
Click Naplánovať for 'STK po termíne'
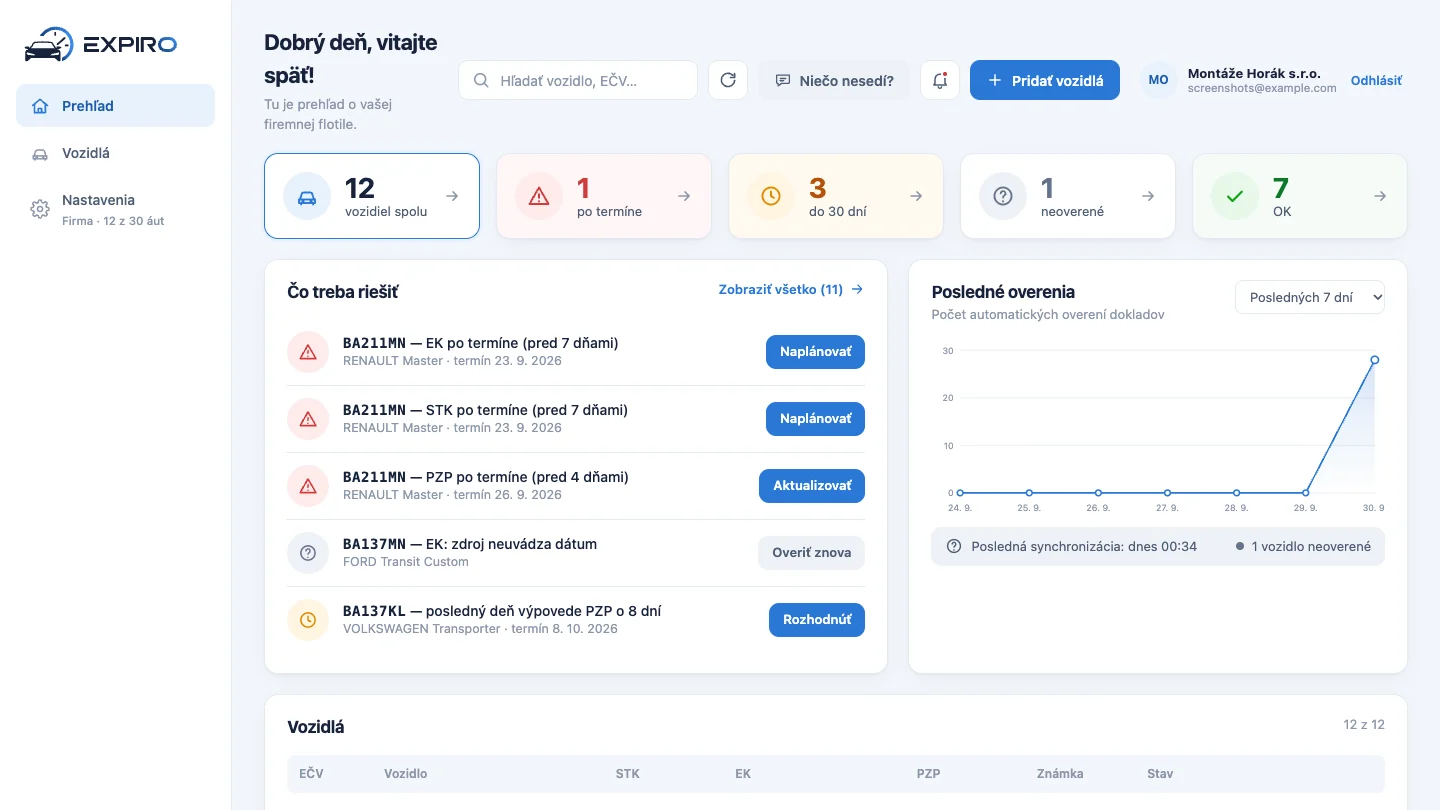815,419
